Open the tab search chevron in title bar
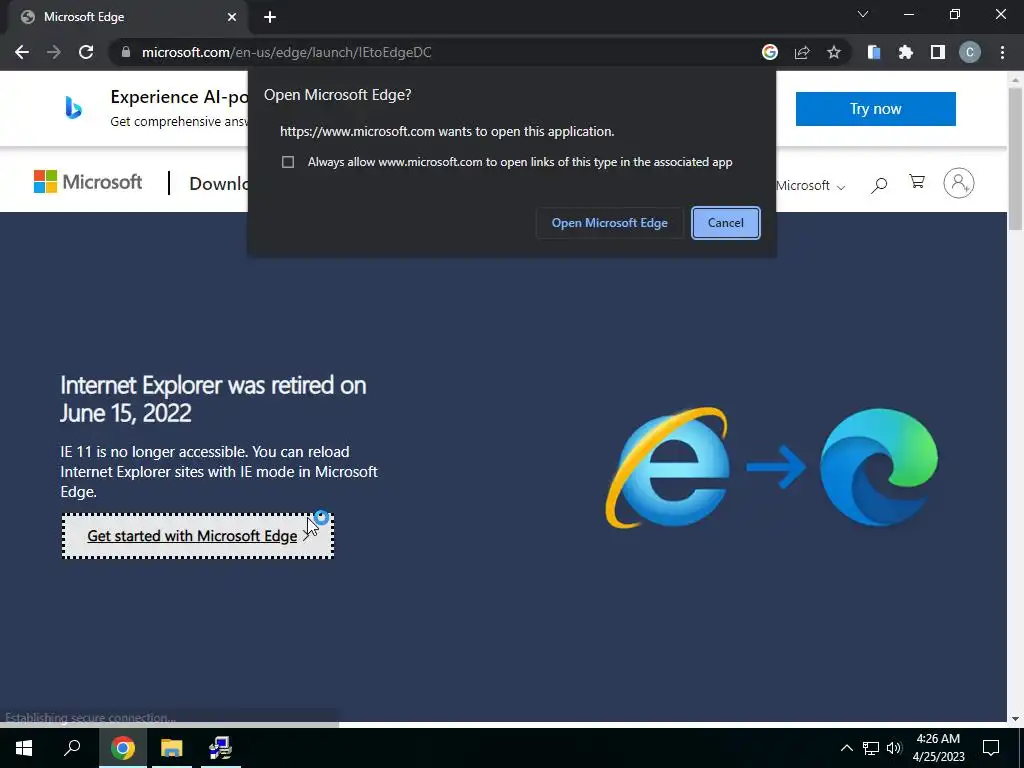Viewport: 1024px width, 768px height. (x=863, y=14)
